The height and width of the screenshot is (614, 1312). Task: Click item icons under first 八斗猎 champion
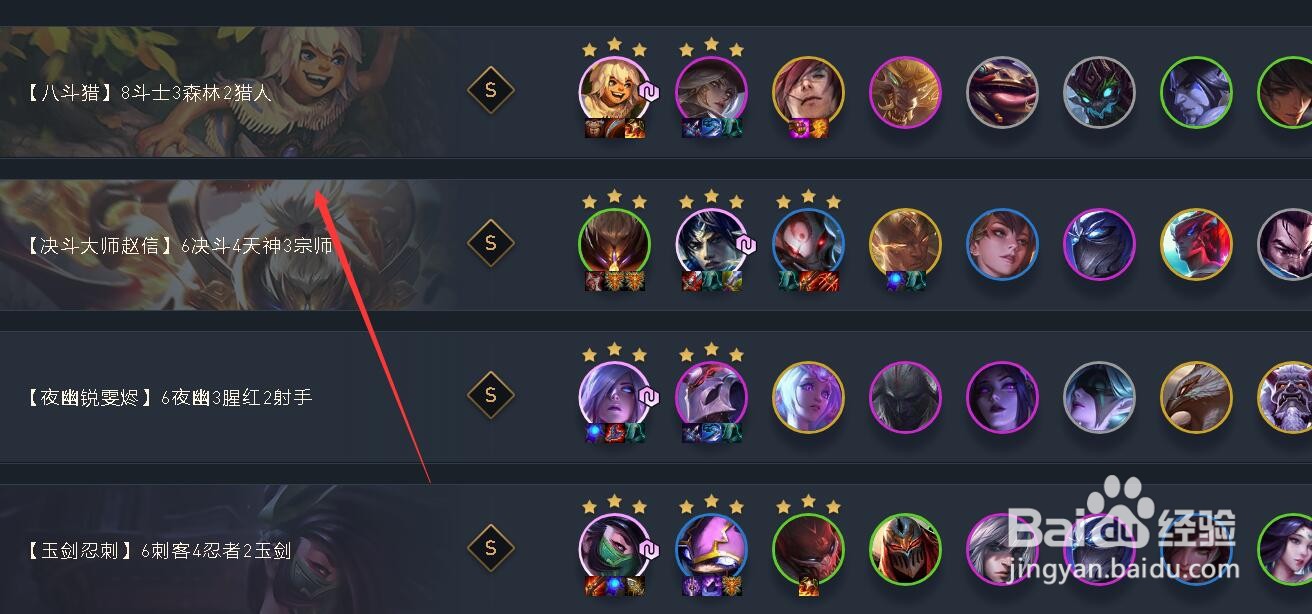point(614,128)
